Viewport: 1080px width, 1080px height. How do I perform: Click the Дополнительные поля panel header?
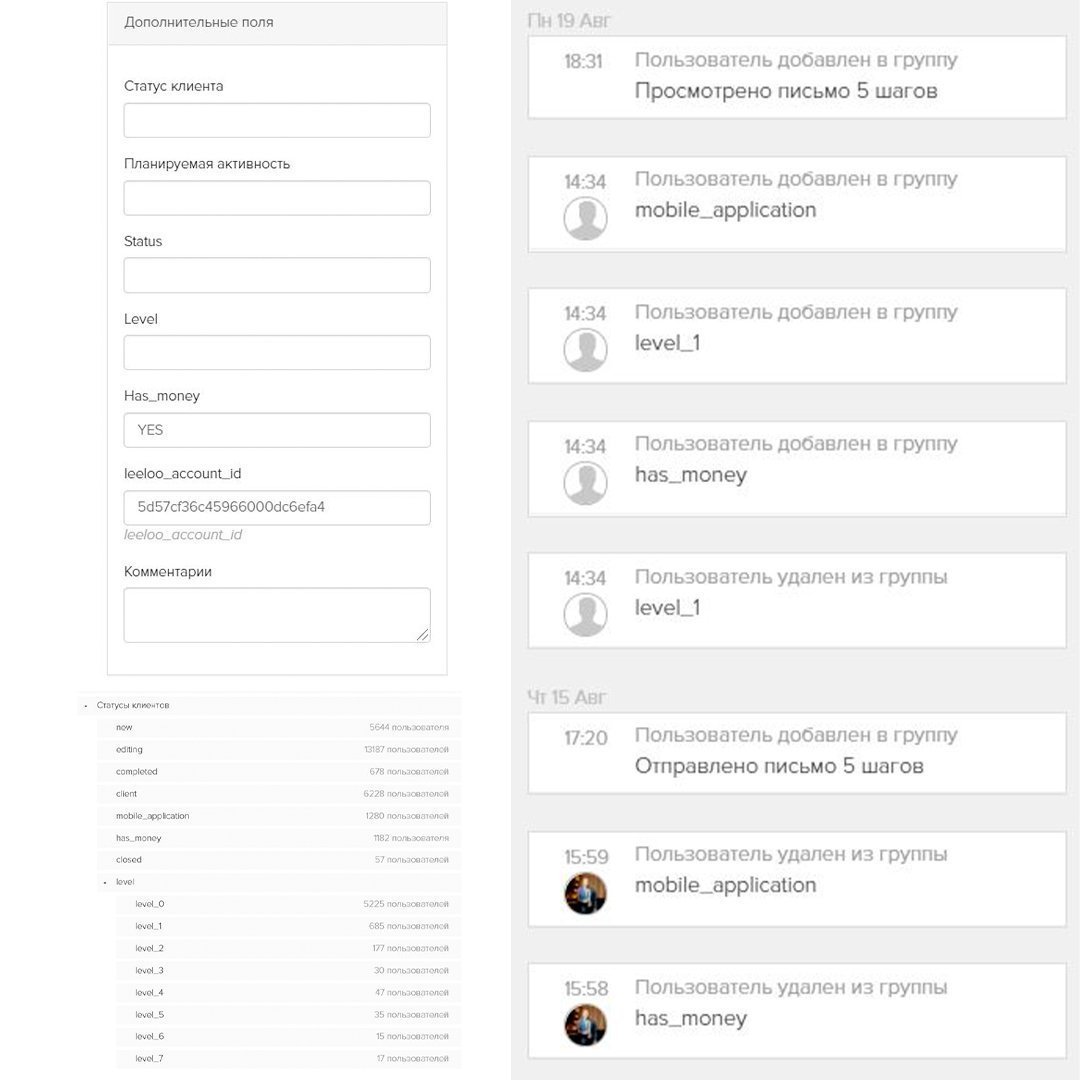tap(277, 22)
